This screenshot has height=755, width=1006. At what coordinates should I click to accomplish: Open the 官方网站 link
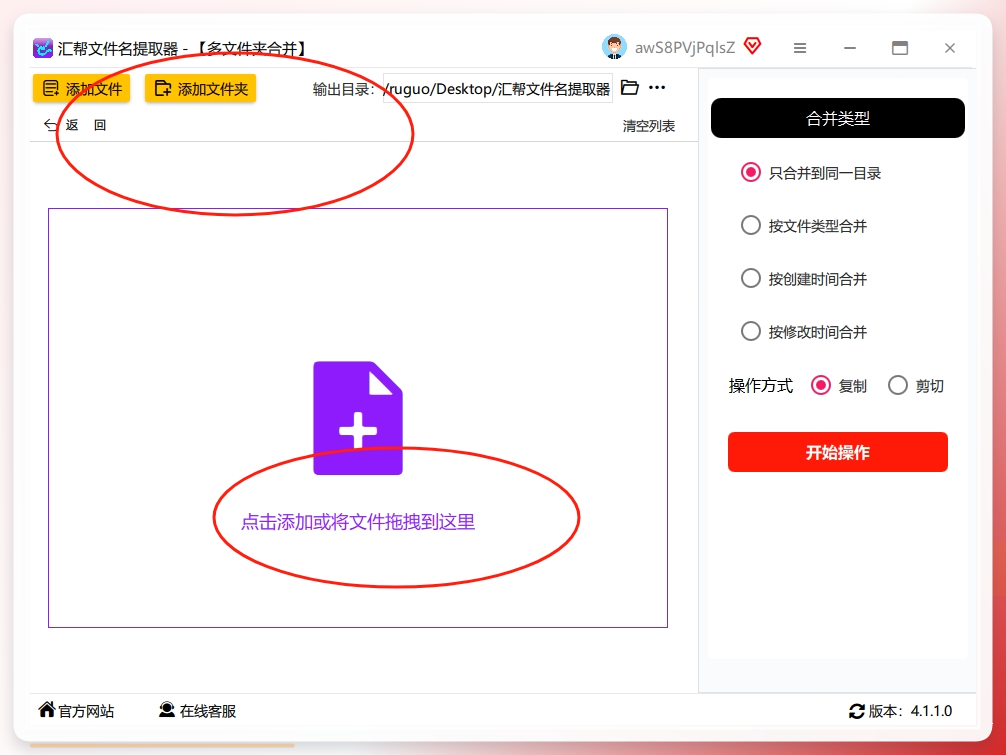coord(76,711)
